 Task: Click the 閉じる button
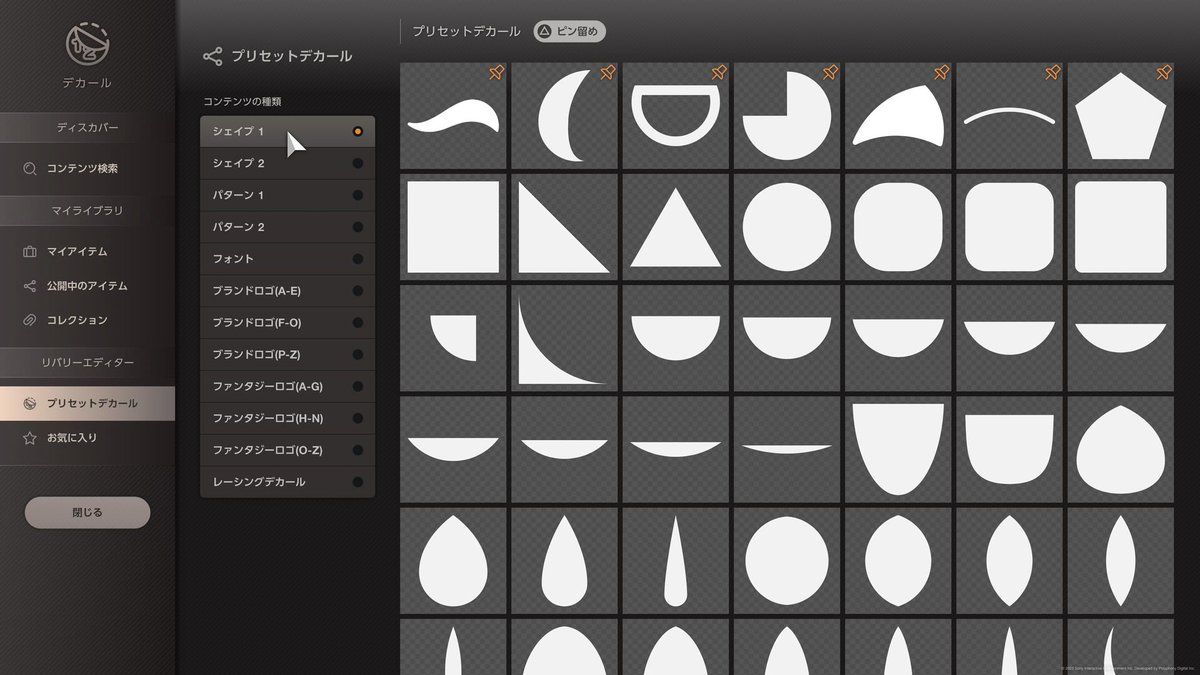(x=87, y=512)
